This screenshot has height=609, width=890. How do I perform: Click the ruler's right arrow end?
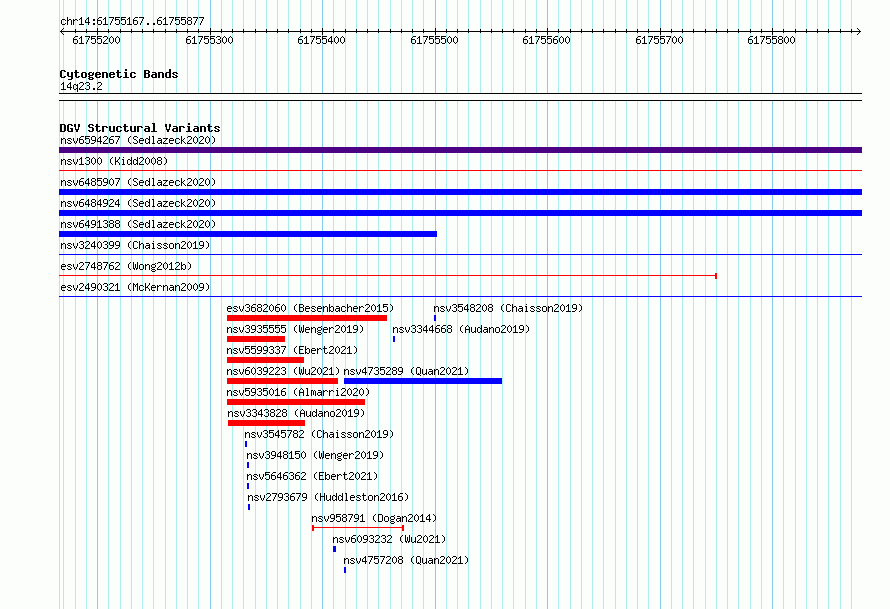coord(859,32)
